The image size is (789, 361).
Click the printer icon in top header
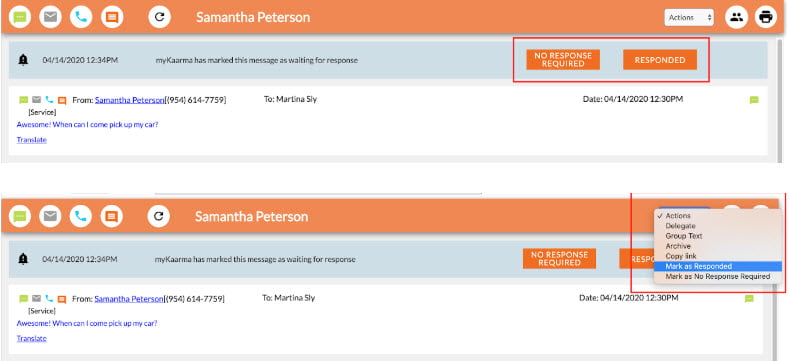(x=765, y=17)
